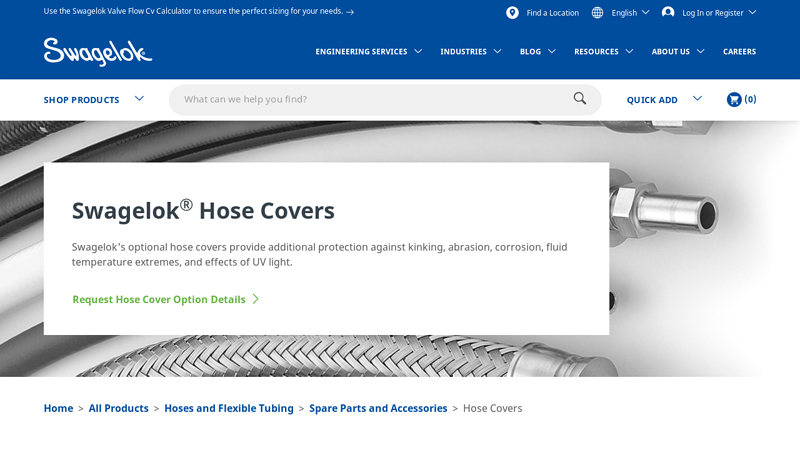
Task: Open Hoses and Flexible Tubing breadcrumb
Action: [x=229, y=408]
